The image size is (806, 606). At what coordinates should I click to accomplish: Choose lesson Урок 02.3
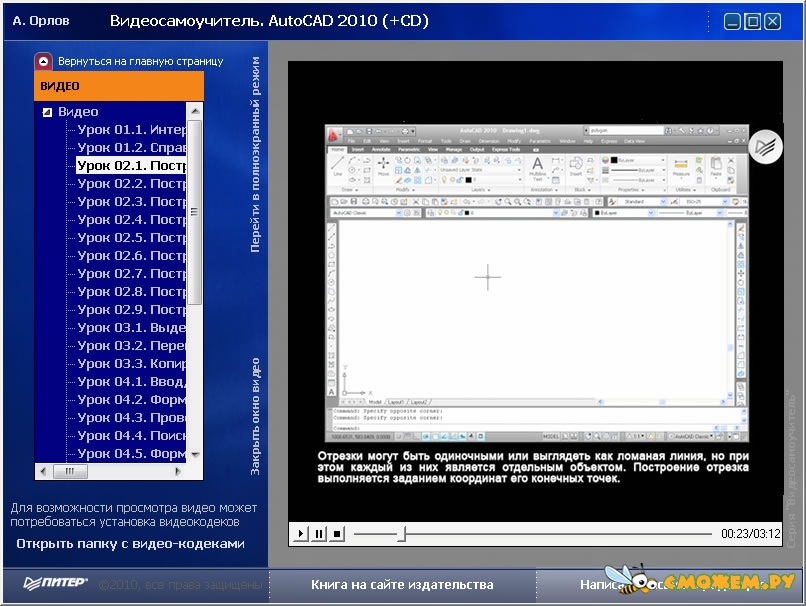(x=132, y=201)
